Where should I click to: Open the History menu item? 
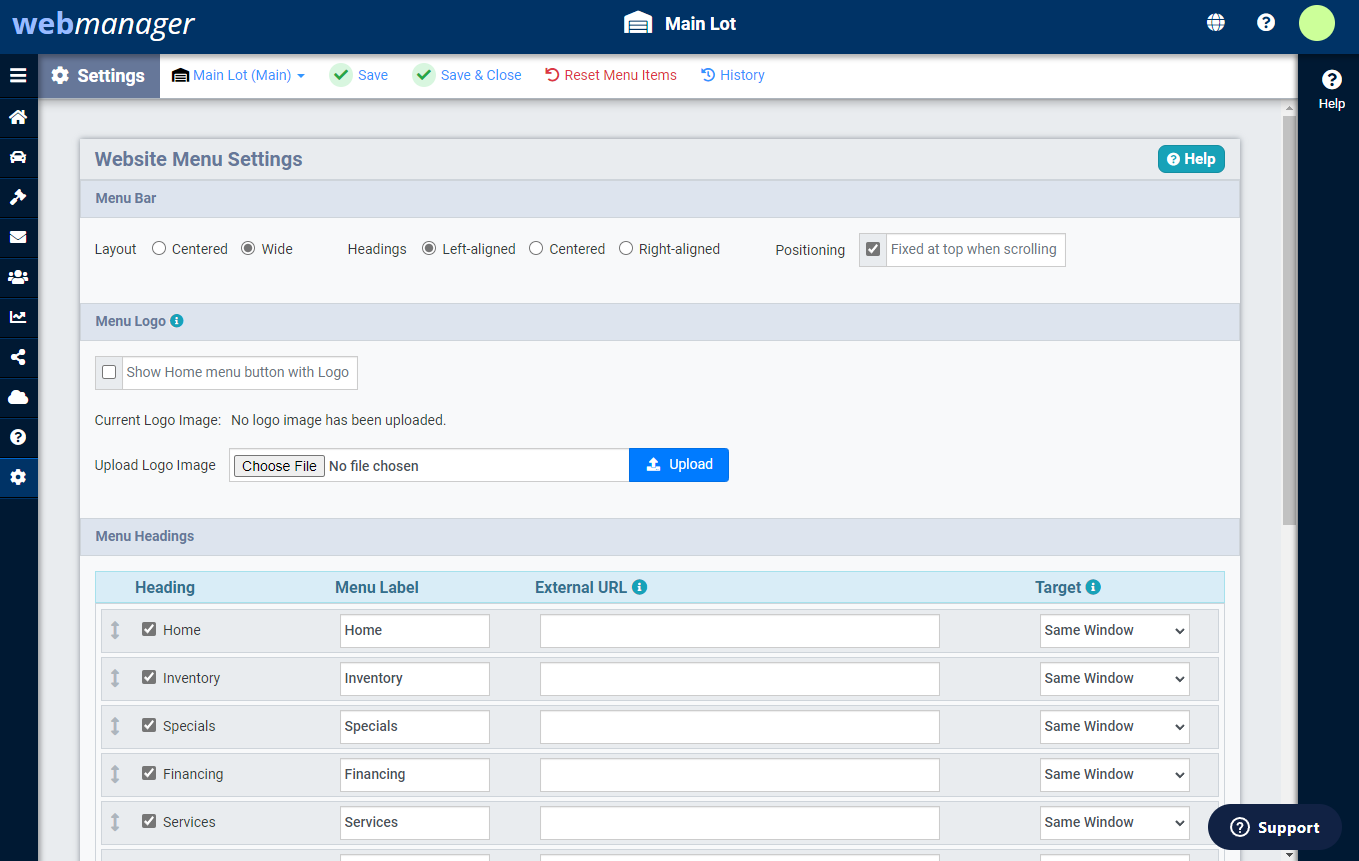click(733, 75)
